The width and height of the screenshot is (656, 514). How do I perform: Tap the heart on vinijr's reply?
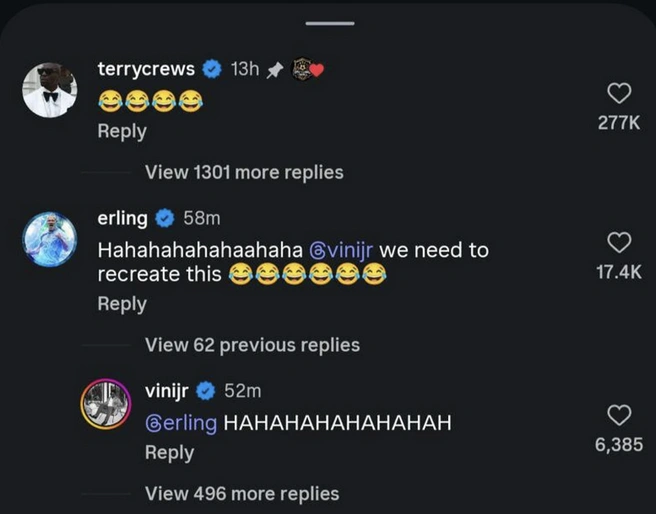(x=619, y=415)
